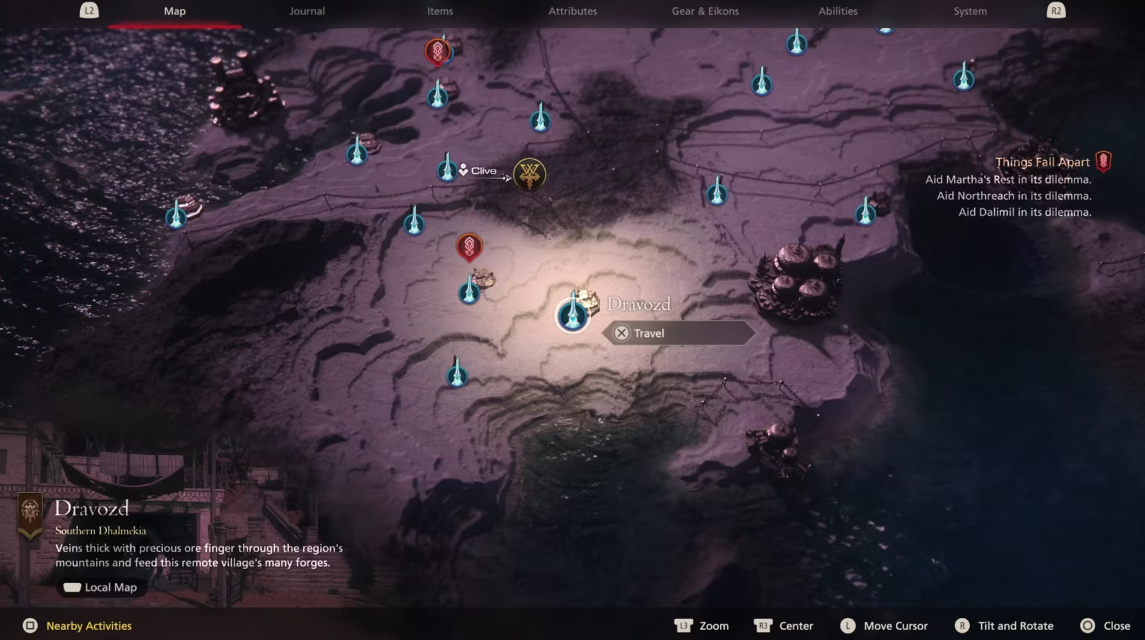Click the gold main quest emblem marker
This screenshot has width=1145, height=640.
(x=529, y=175)
